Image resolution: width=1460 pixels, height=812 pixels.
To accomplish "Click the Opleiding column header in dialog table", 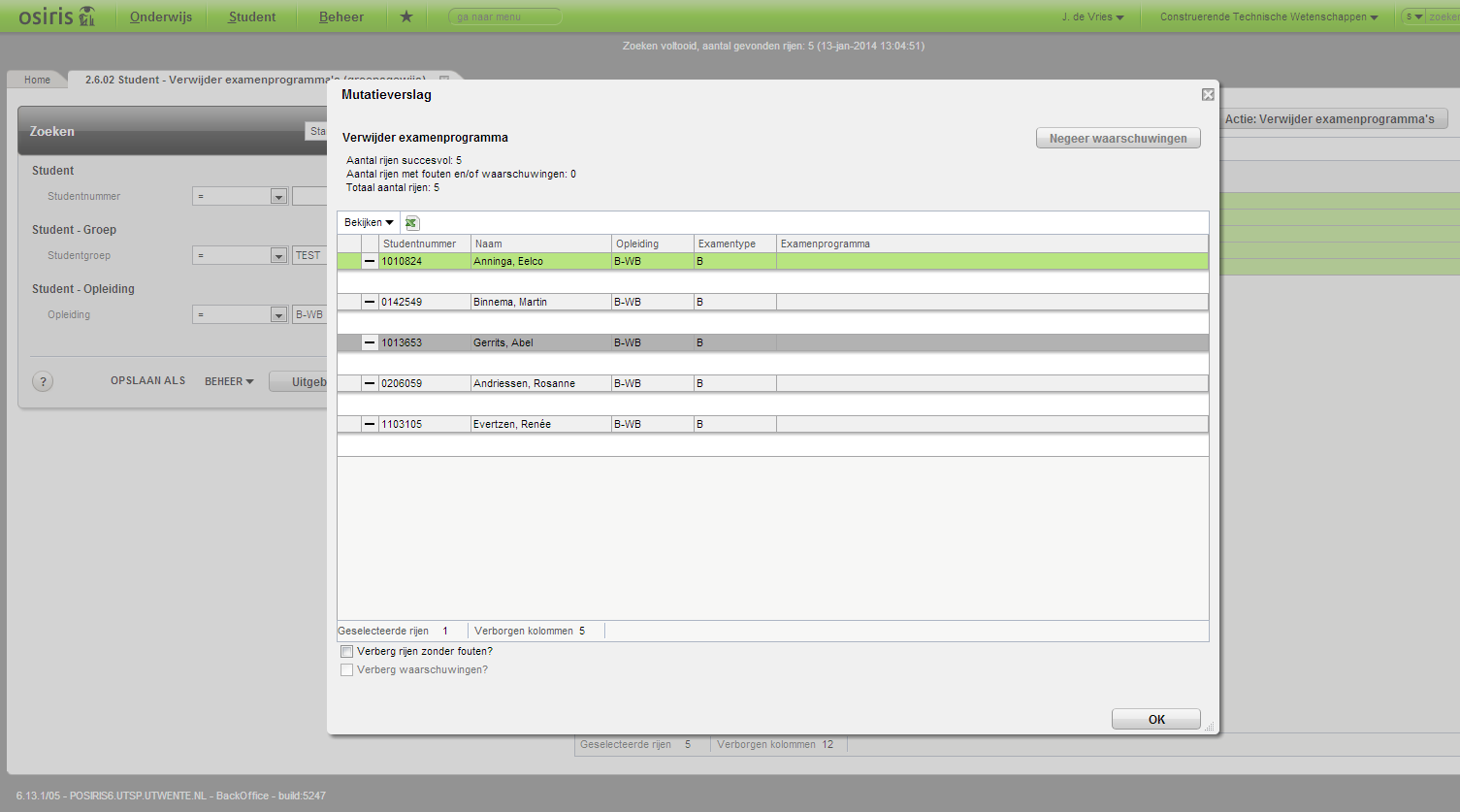I will [653, 244].
